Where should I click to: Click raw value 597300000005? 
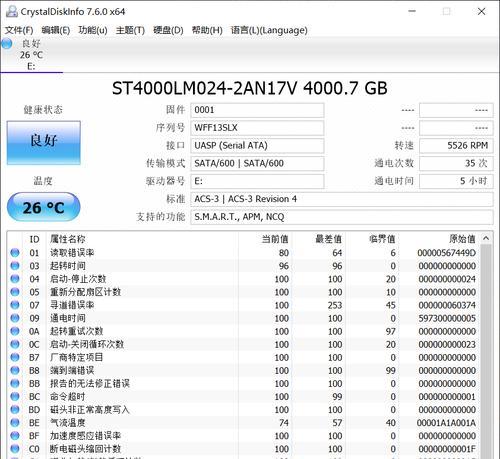447,318
